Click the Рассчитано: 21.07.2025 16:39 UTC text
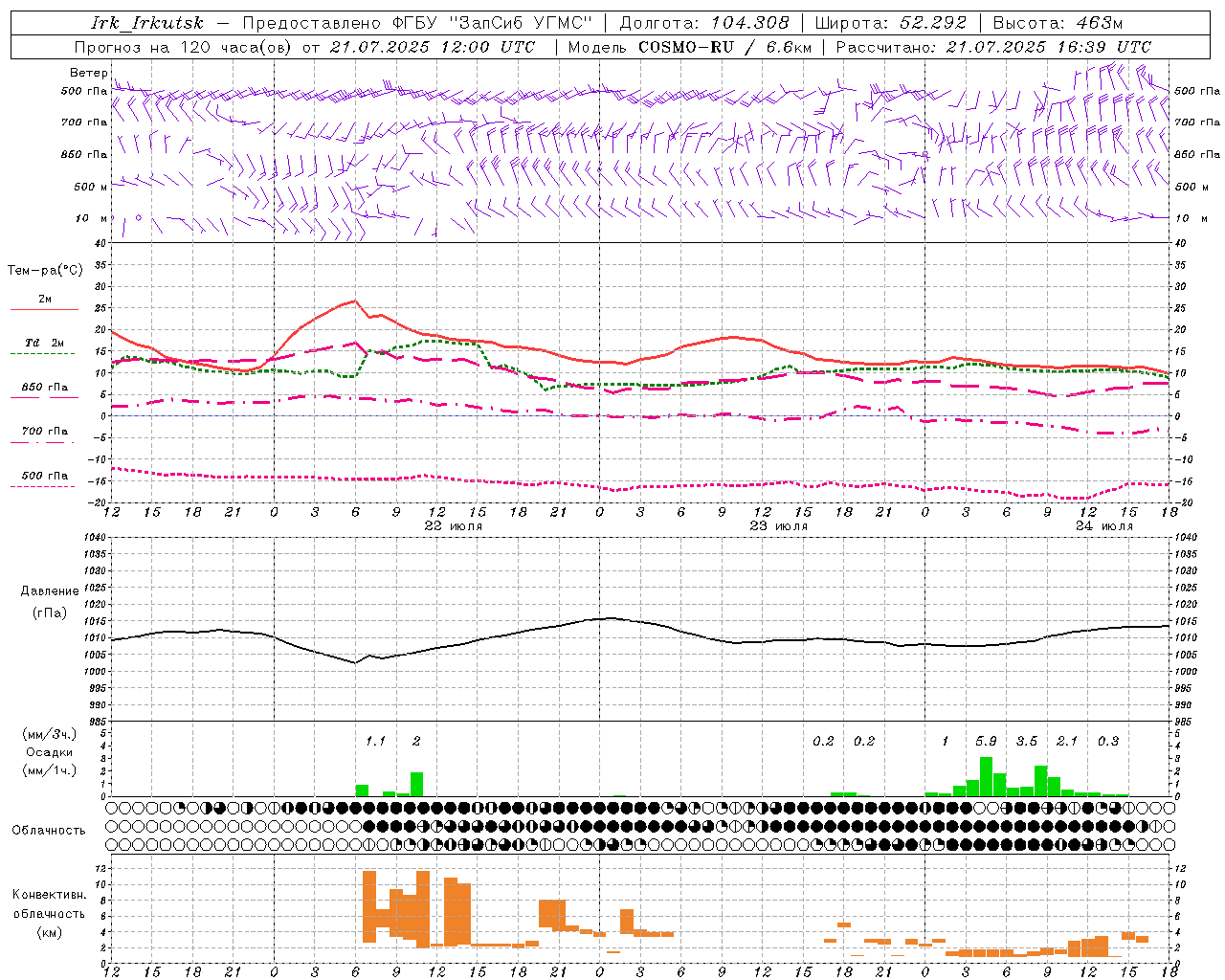Screen dimensions: 1225x980 pos(993,47)
